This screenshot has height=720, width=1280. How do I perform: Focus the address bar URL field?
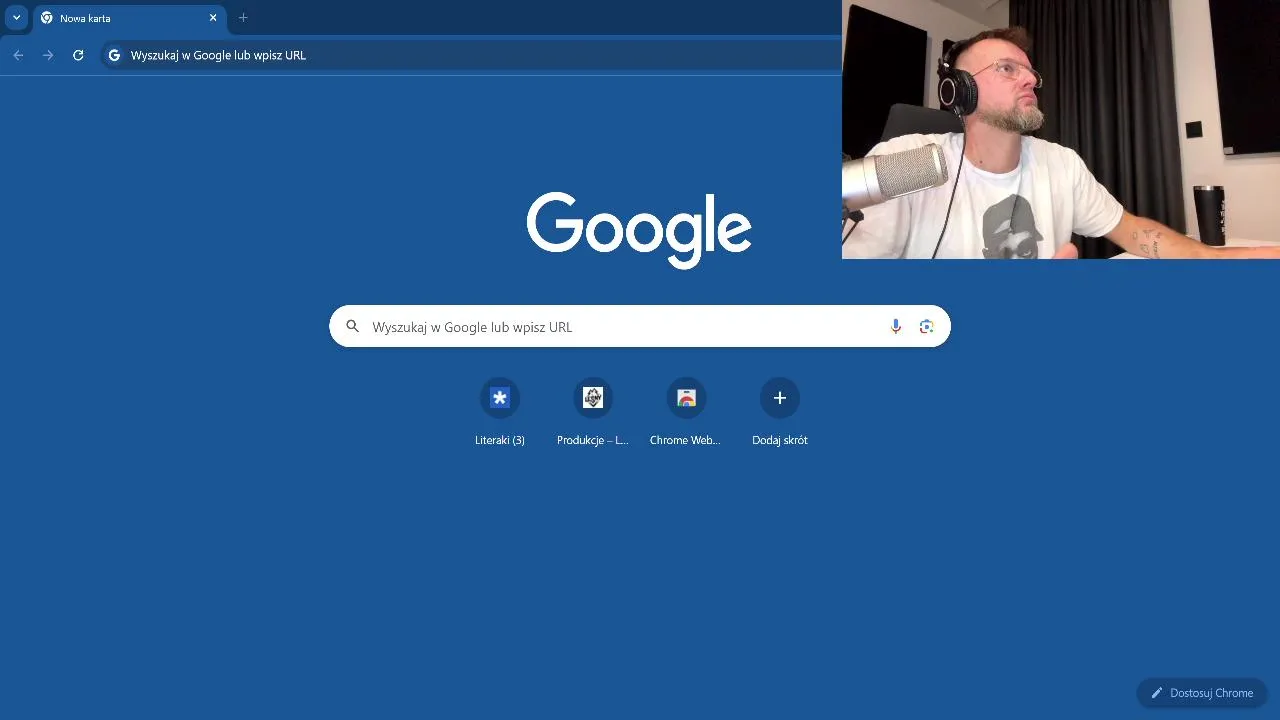(x=470, y=55)
